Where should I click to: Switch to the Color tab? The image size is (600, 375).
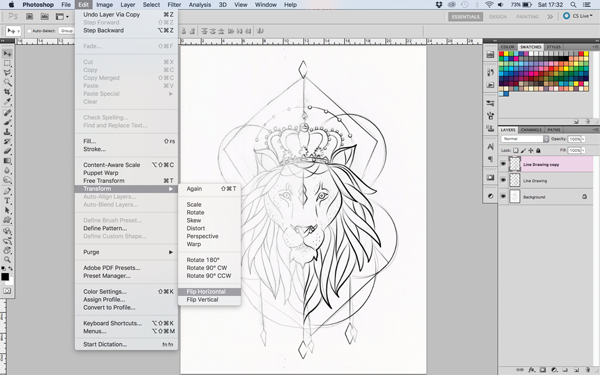click(508, 47)
